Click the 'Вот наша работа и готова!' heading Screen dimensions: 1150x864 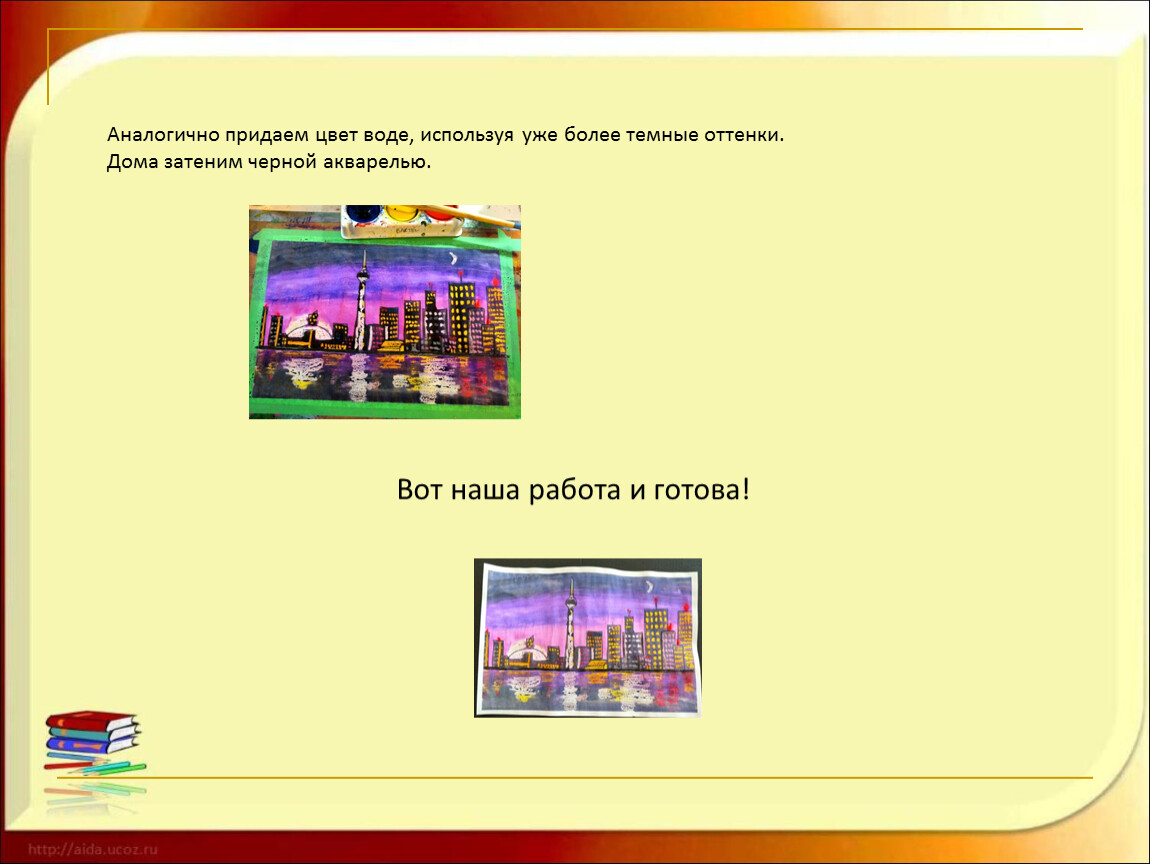click(x=573, y=490)
